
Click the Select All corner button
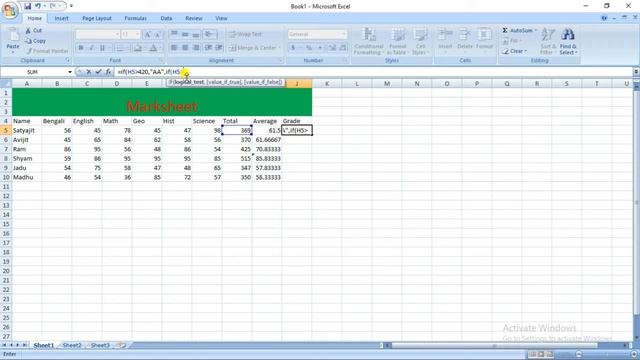coord(6,84)
